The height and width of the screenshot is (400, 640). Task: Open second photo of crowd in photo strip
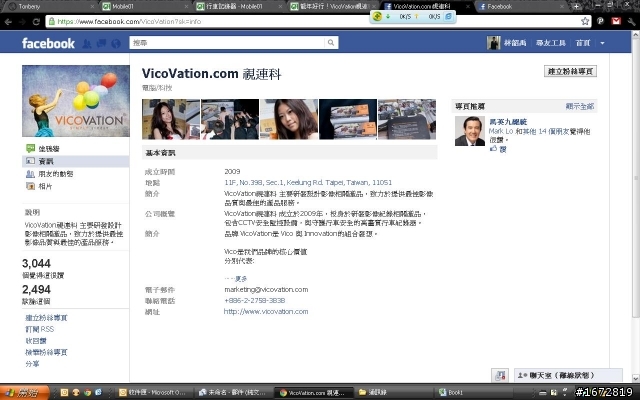230,119
